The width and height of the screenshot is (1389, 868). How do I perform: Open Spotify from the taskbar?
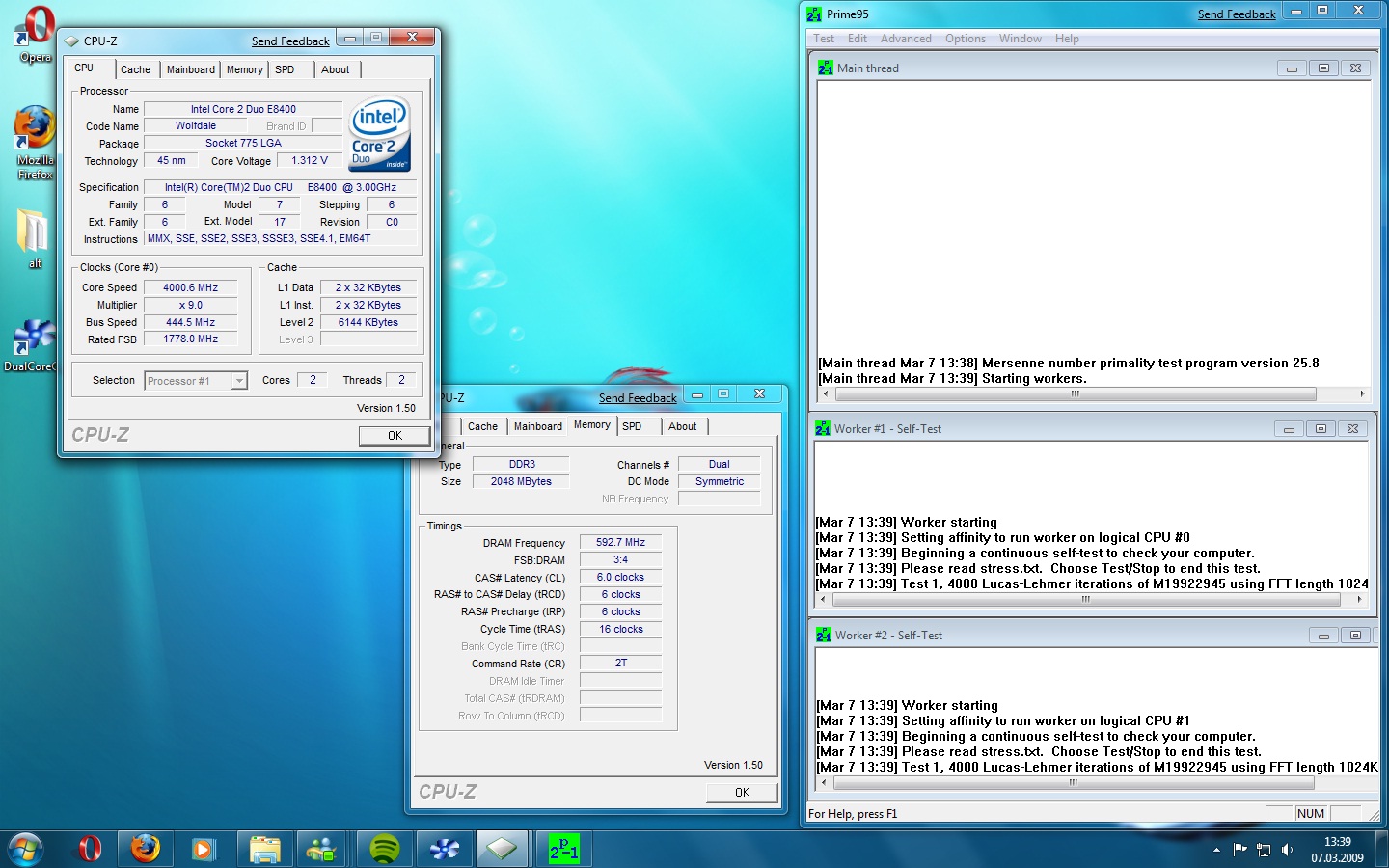pyautogui.click(x=384, y=849)
